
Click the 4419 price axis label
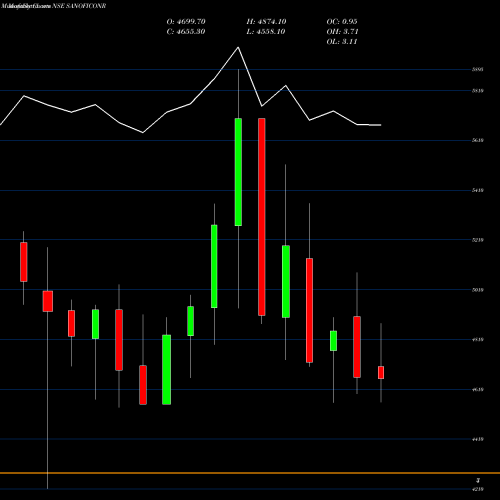[478, 439]
